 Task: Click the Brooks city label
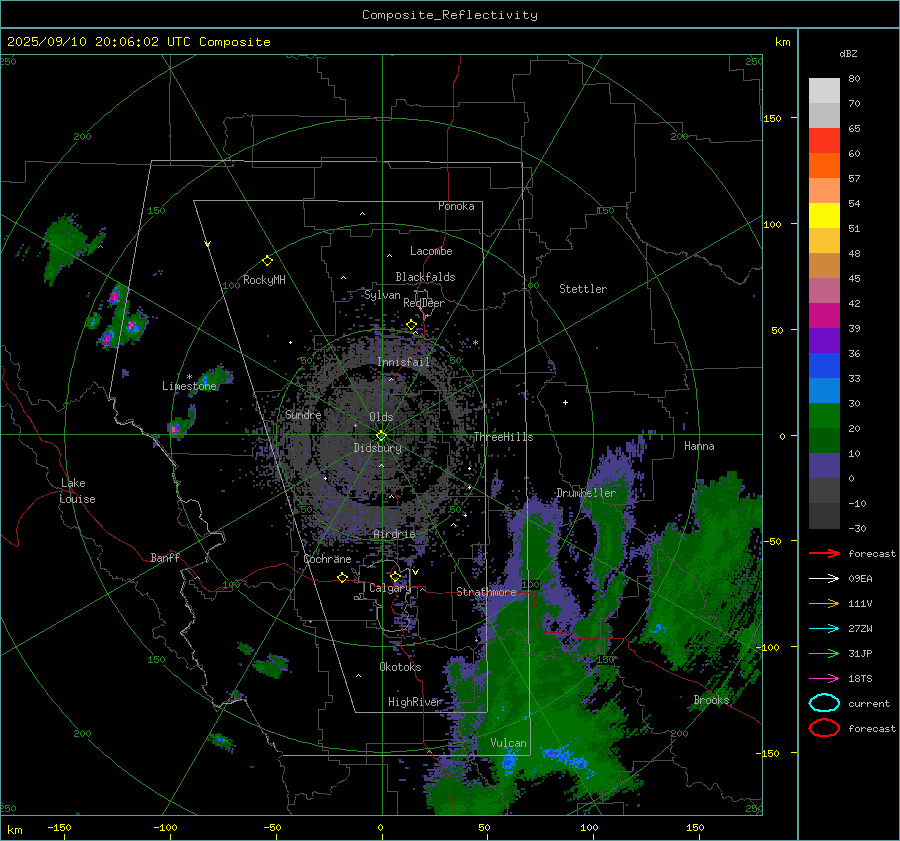pos(711,700)
